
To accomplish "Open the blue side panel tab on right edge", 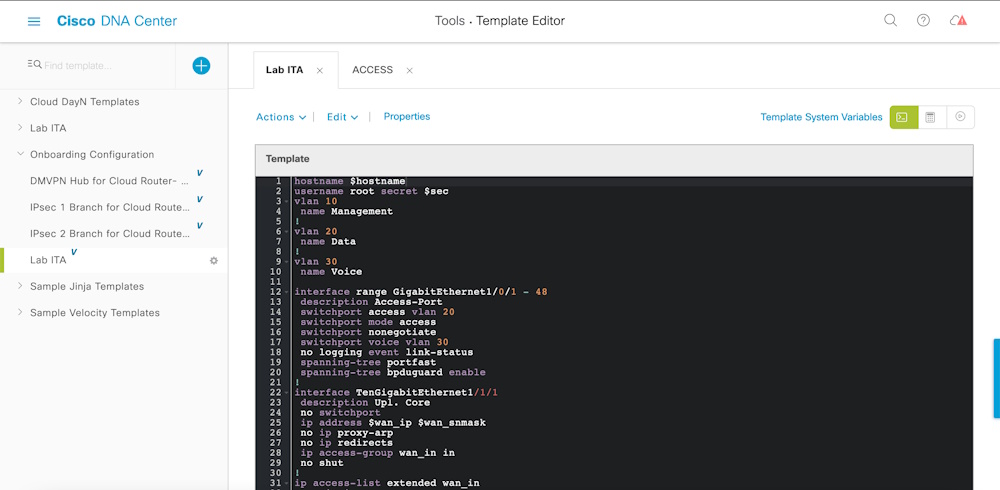I will (x=997, y=378).
